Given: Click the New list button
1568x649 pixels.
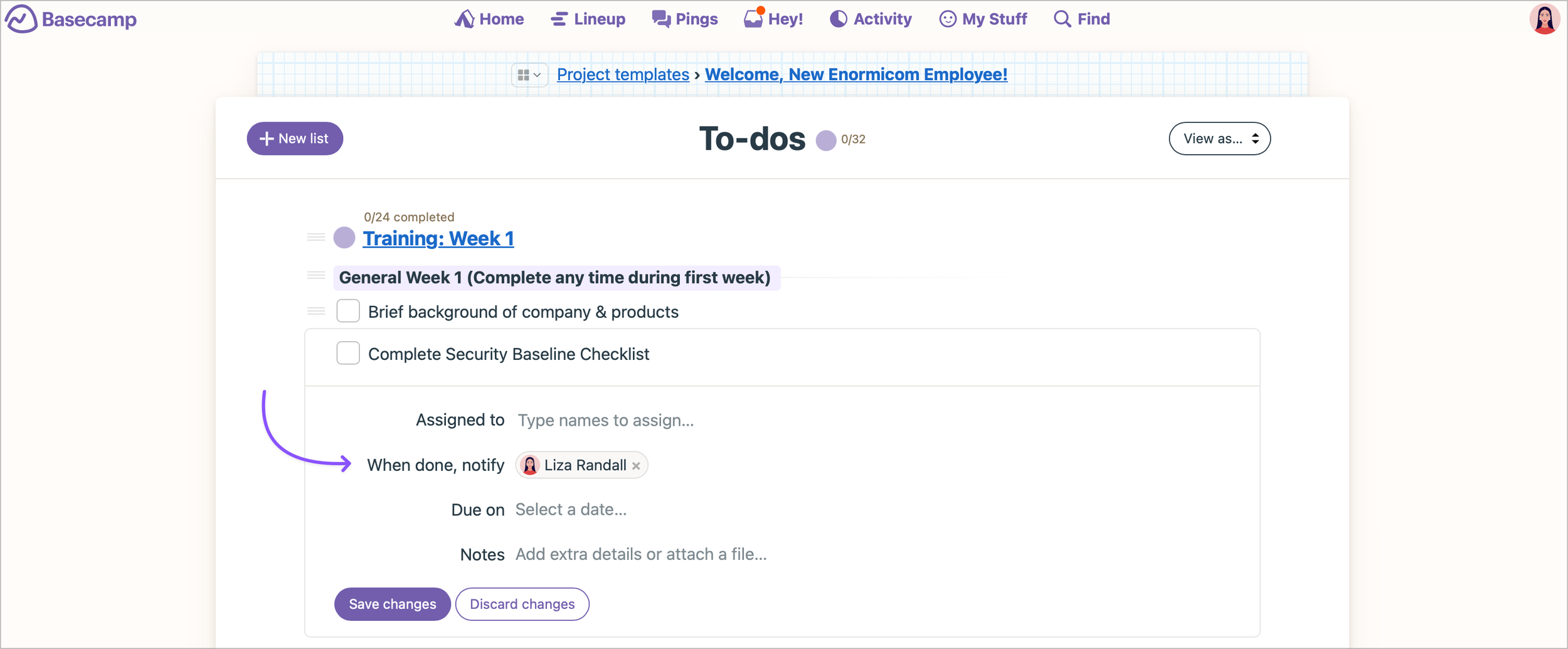Looking at the screenshot, I should (x=295, y=139).
